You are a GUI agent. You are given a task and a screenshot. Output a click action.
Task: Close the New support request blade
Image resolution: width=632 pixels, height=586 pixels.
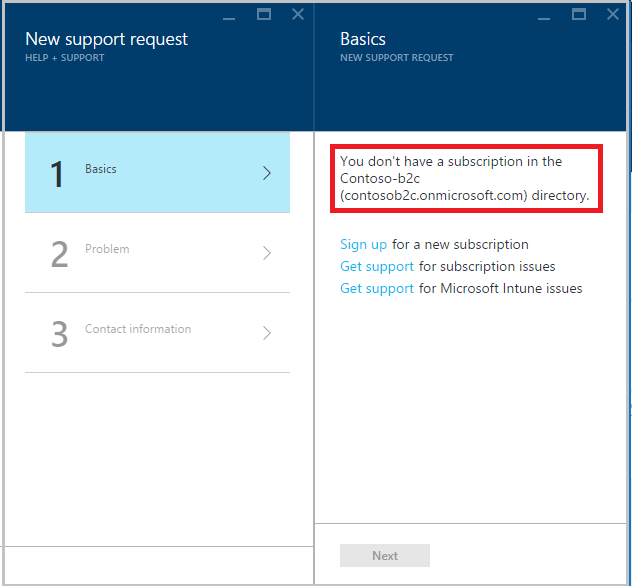point(298,15)
